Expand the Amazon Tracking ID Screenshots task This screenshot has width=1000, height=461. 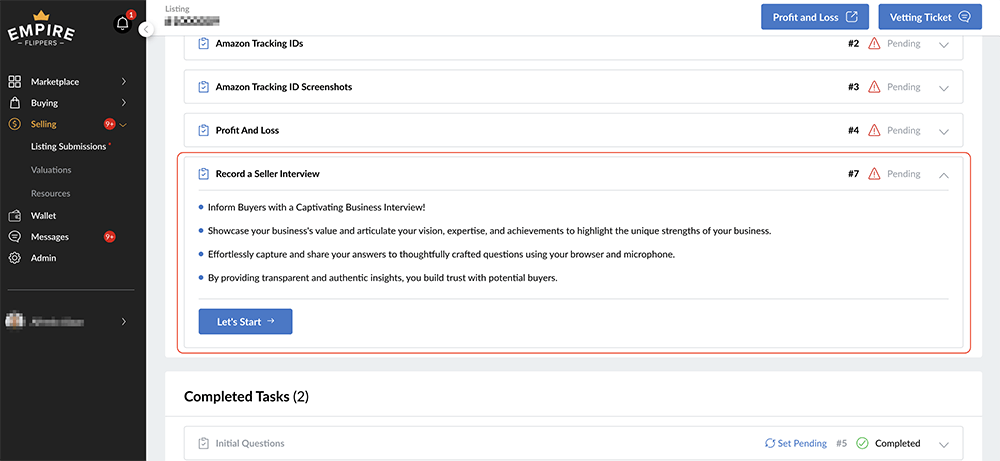pos(943,88)
